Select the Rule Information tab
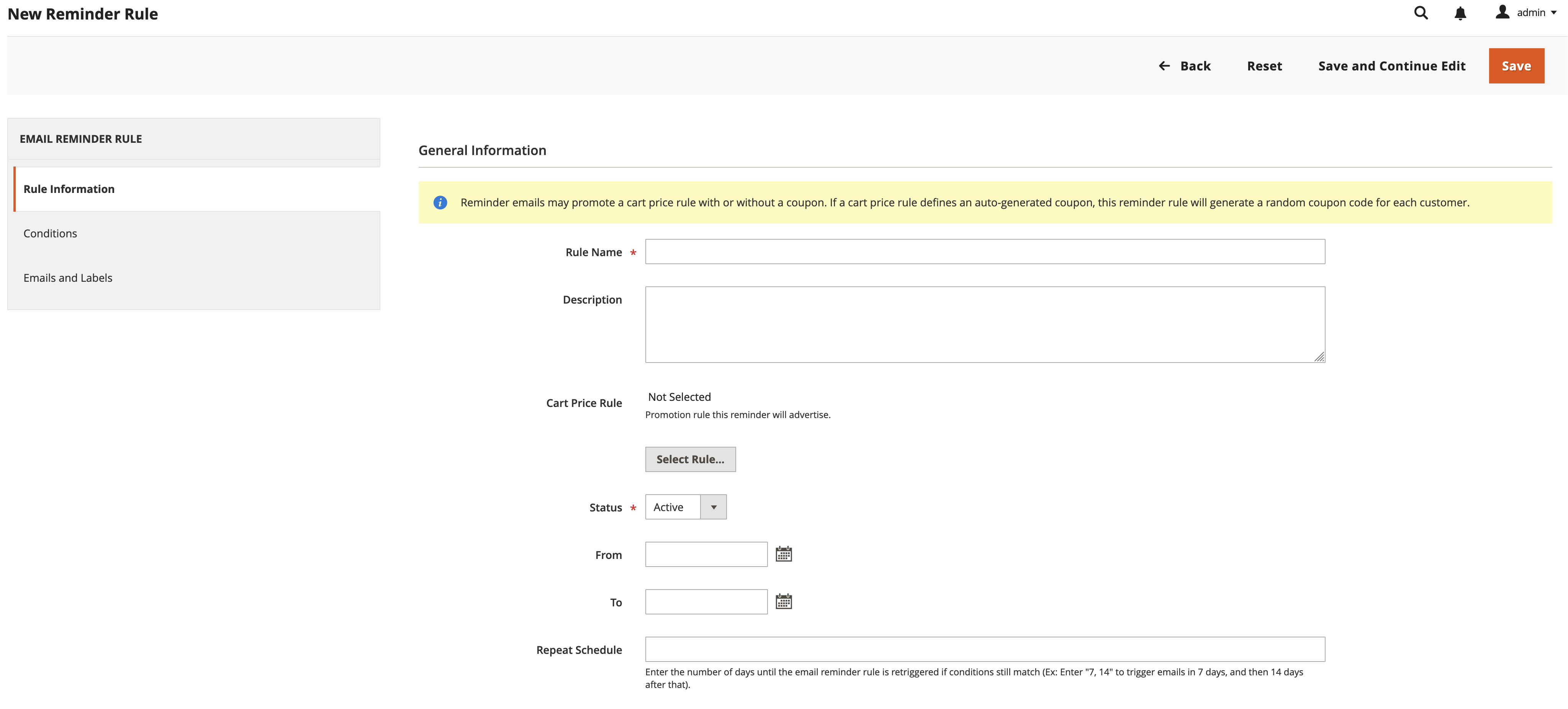 click(x=69, y=189)
